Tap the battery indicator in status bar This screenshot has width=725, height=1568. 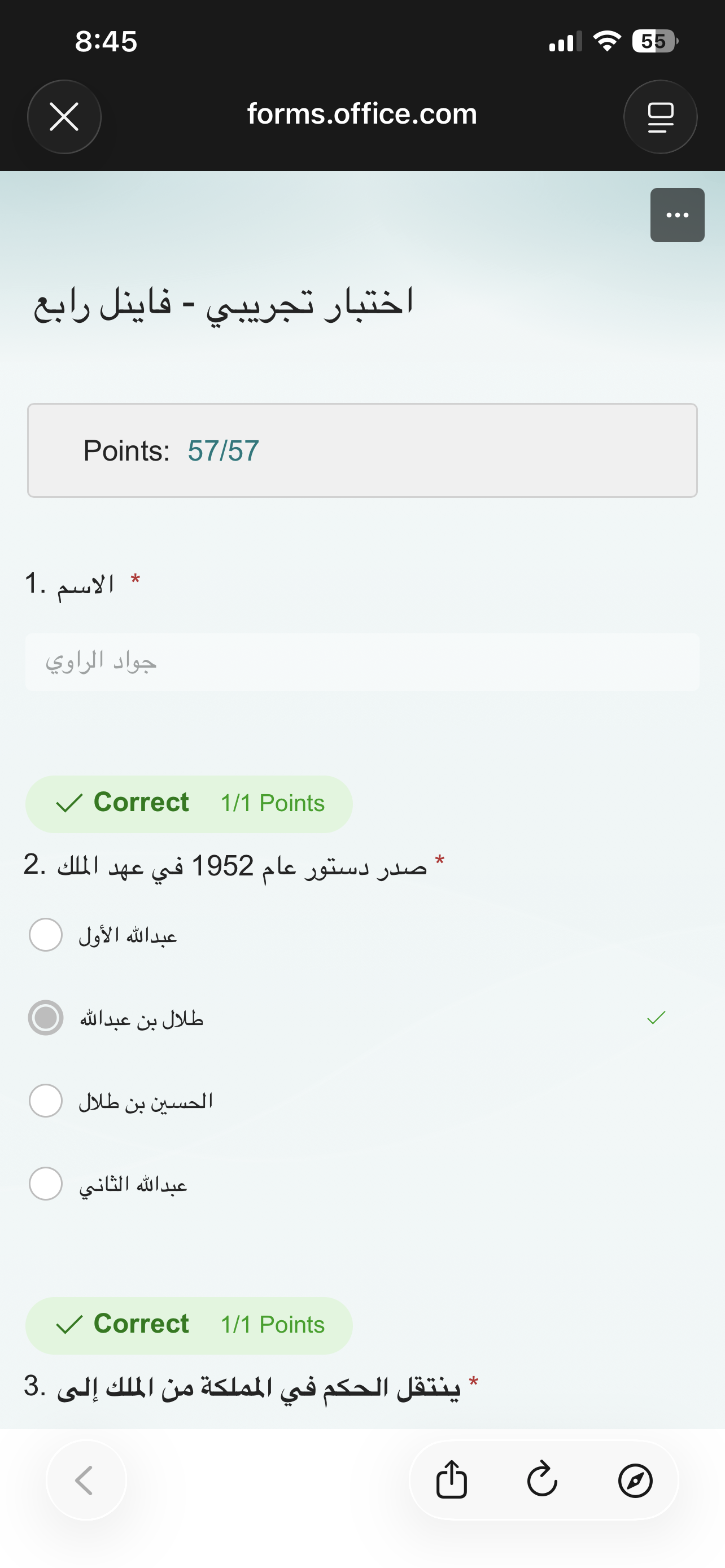654,41
